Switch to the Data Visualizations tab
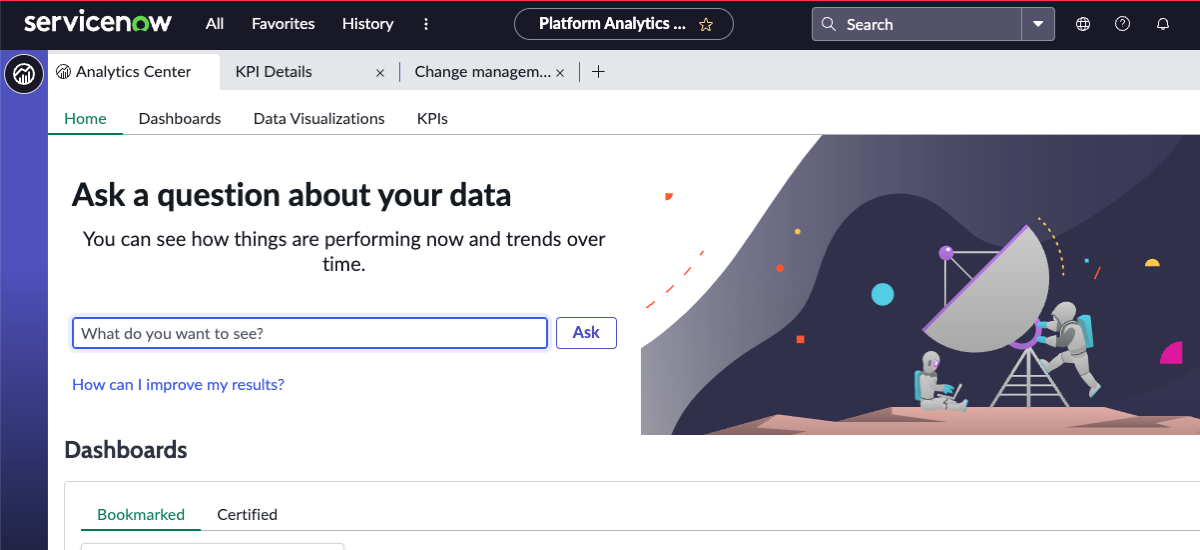Viewport: 1200px width, 550px height. (319, 119)
